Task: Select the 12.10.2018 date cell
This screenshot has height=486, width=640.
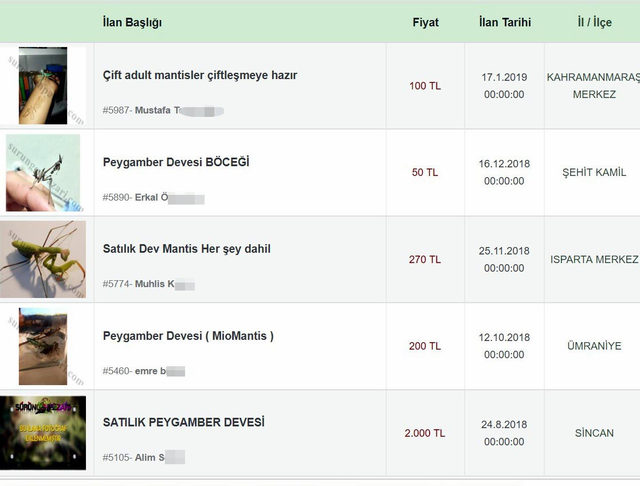Action: (x=504, y=346)
